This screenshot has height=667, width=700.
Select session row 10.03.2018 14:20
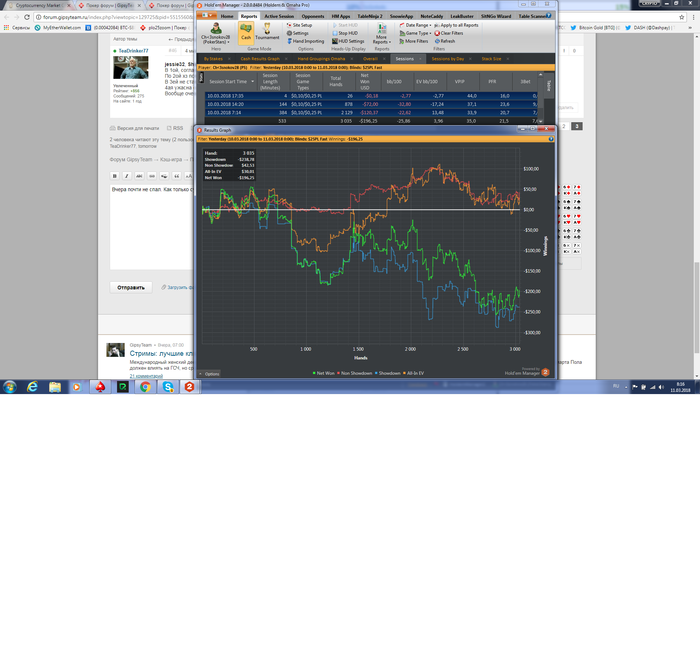[x=371, y=104]
